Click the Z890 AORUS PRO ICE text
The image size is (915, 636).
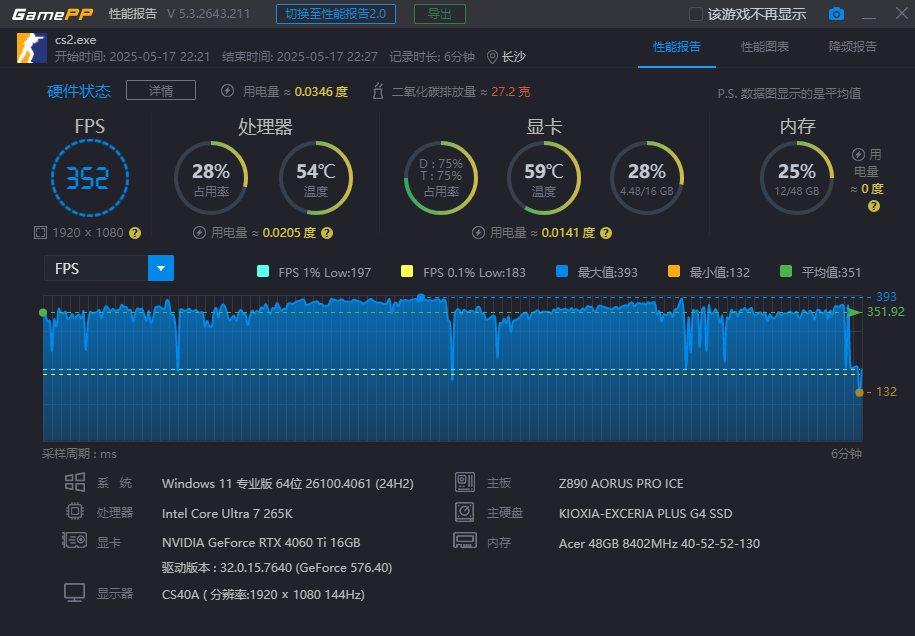(621, 484)
